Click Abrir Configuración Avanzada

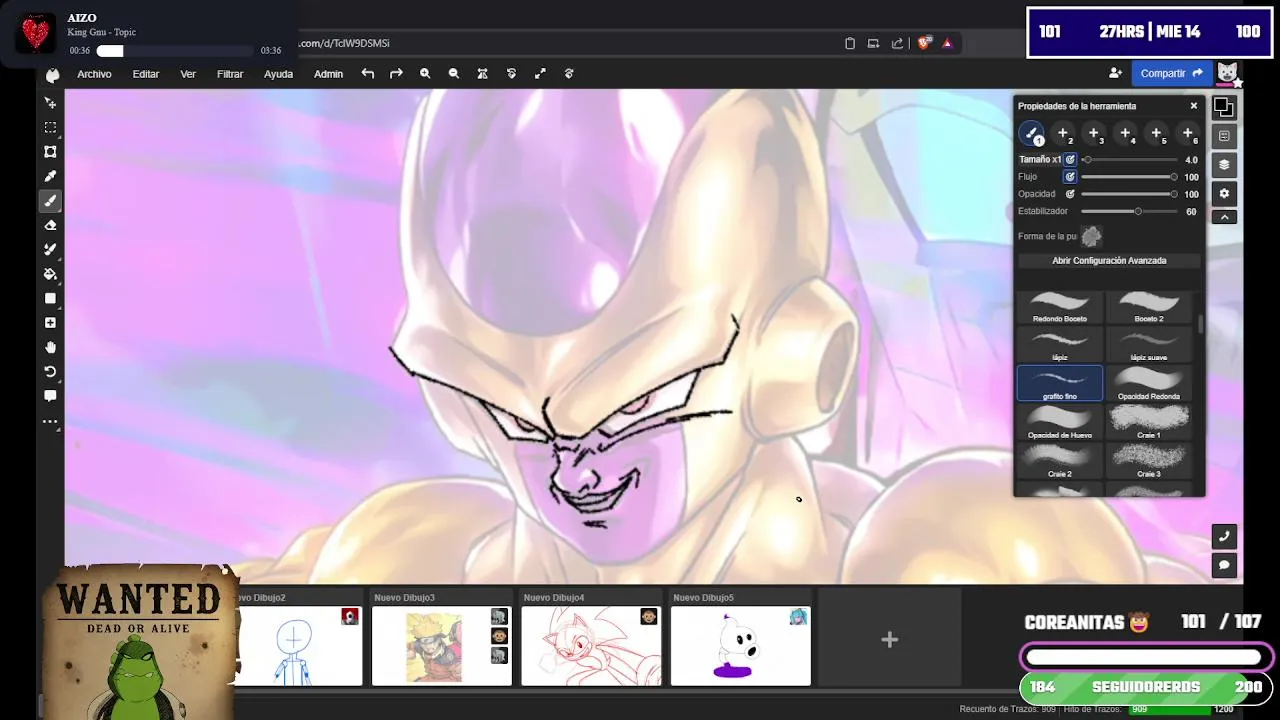pyautogui.click(x=1109, y=261)
